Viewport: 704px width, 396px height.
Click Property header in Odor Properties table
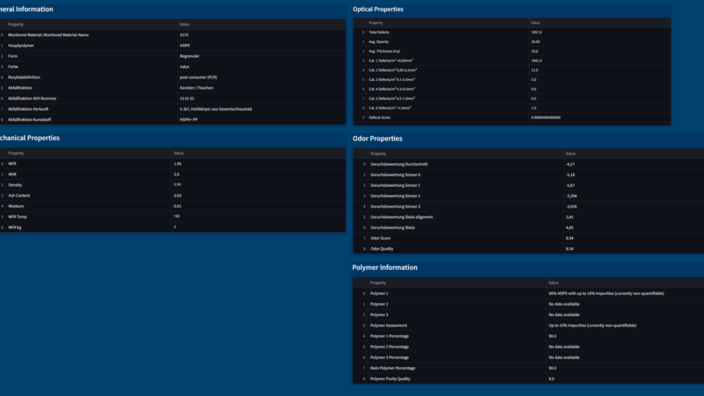466,154
